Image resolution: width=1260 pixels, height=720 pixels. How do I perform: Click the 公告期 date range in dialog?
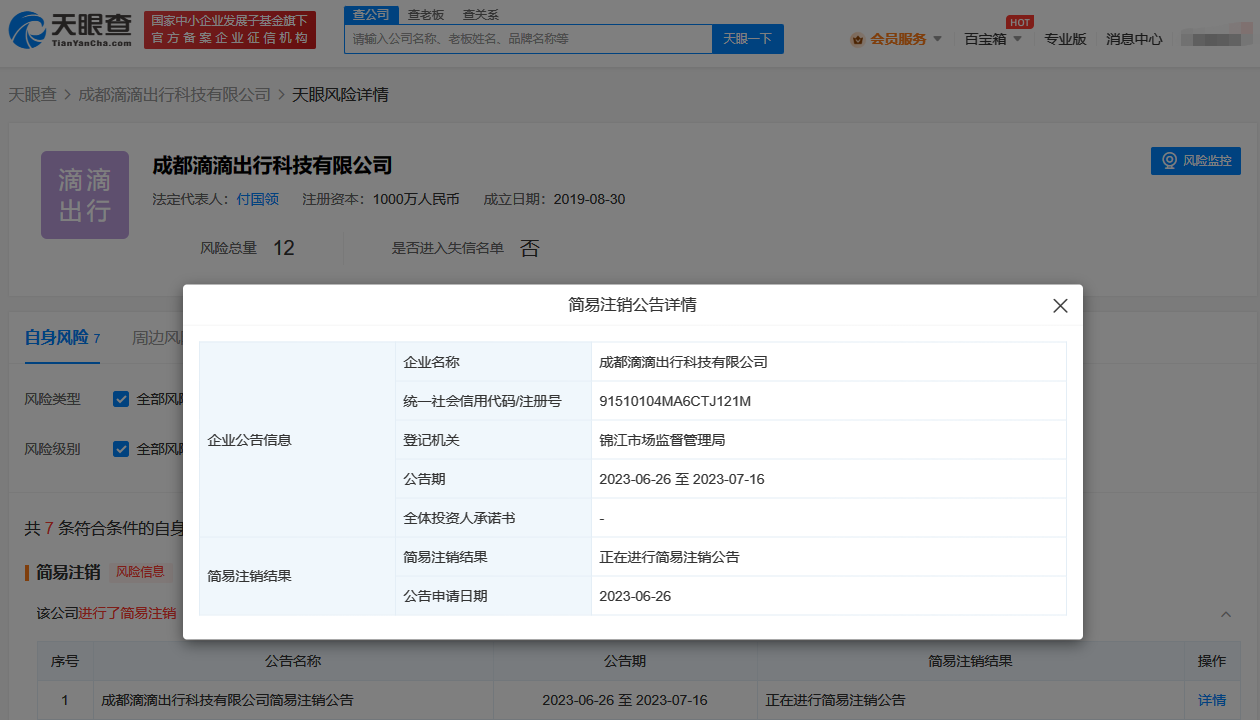coord(682,479)
